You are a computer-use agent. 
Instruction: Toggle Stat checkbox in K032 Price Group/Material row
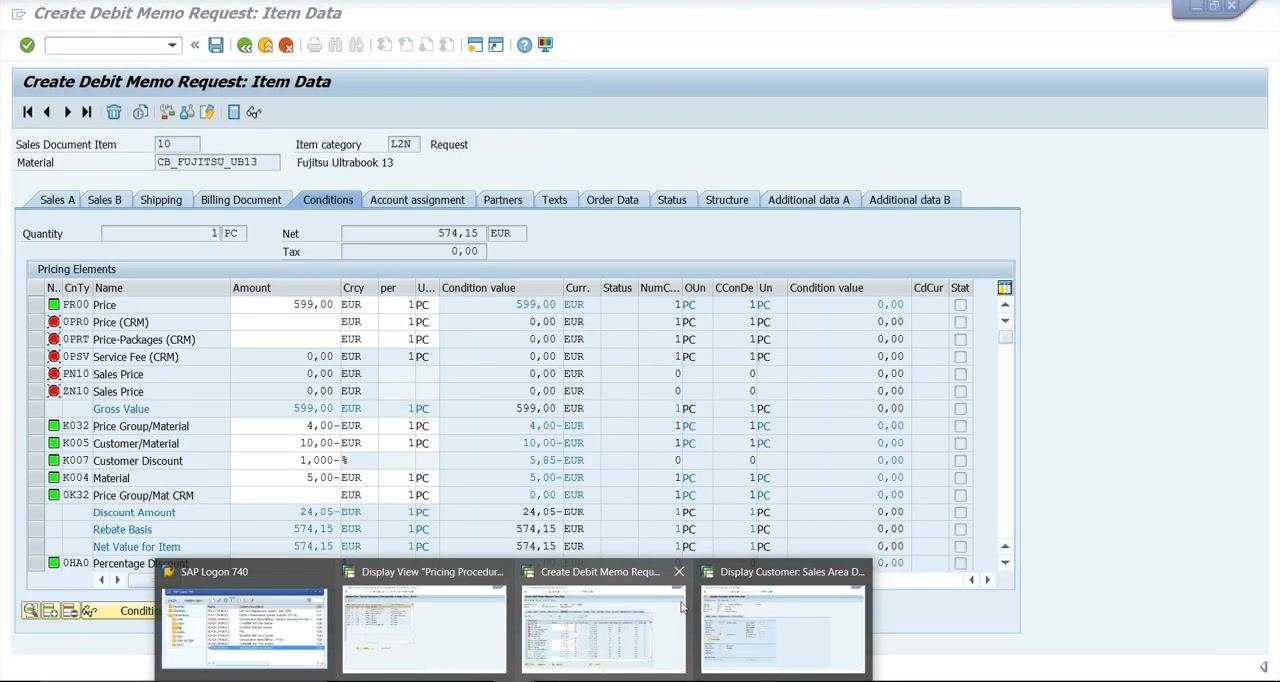(x=960, y=426)
